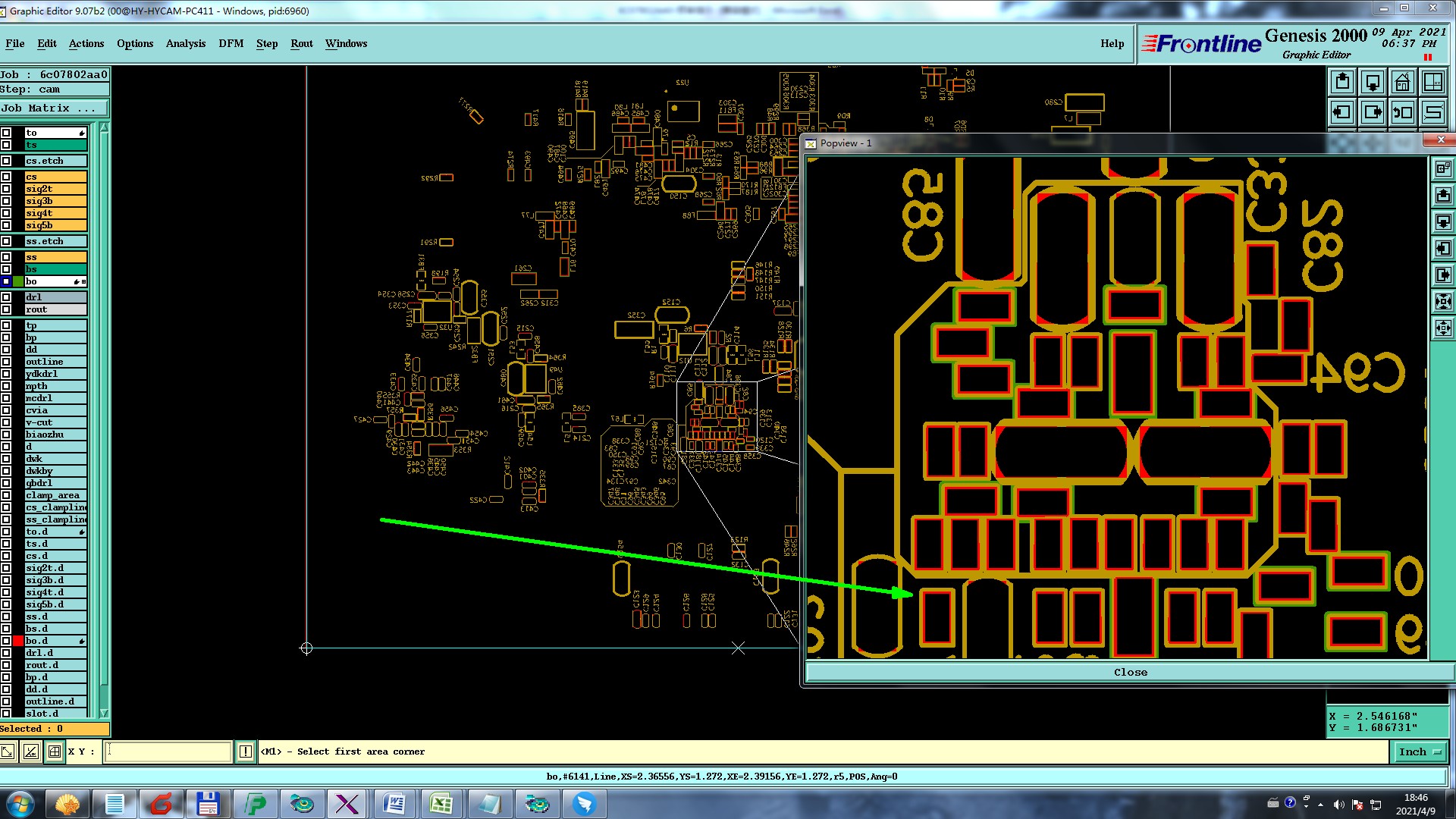
Task: Toggle checkbox for layer drl
Action: click(6, 297)
